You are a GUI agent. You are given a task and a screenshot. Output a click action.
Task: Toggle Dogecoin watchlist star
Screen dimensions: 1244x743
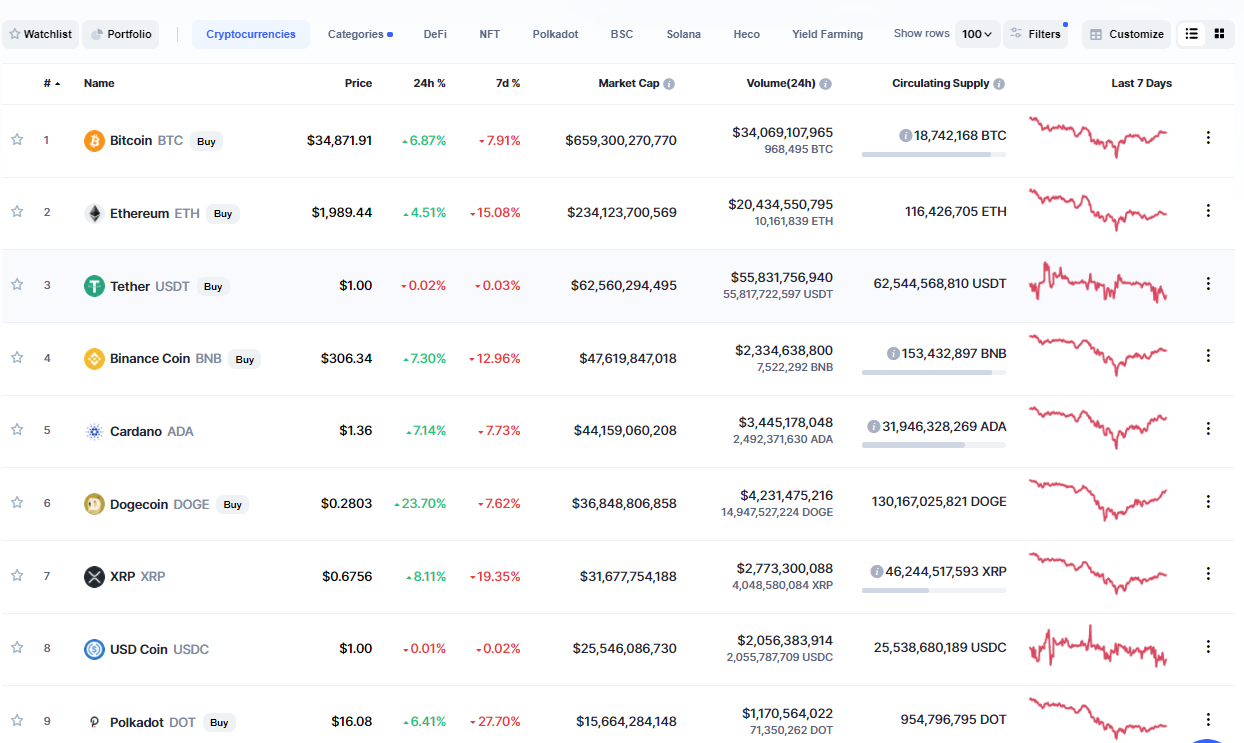click(x=17, y=502)
